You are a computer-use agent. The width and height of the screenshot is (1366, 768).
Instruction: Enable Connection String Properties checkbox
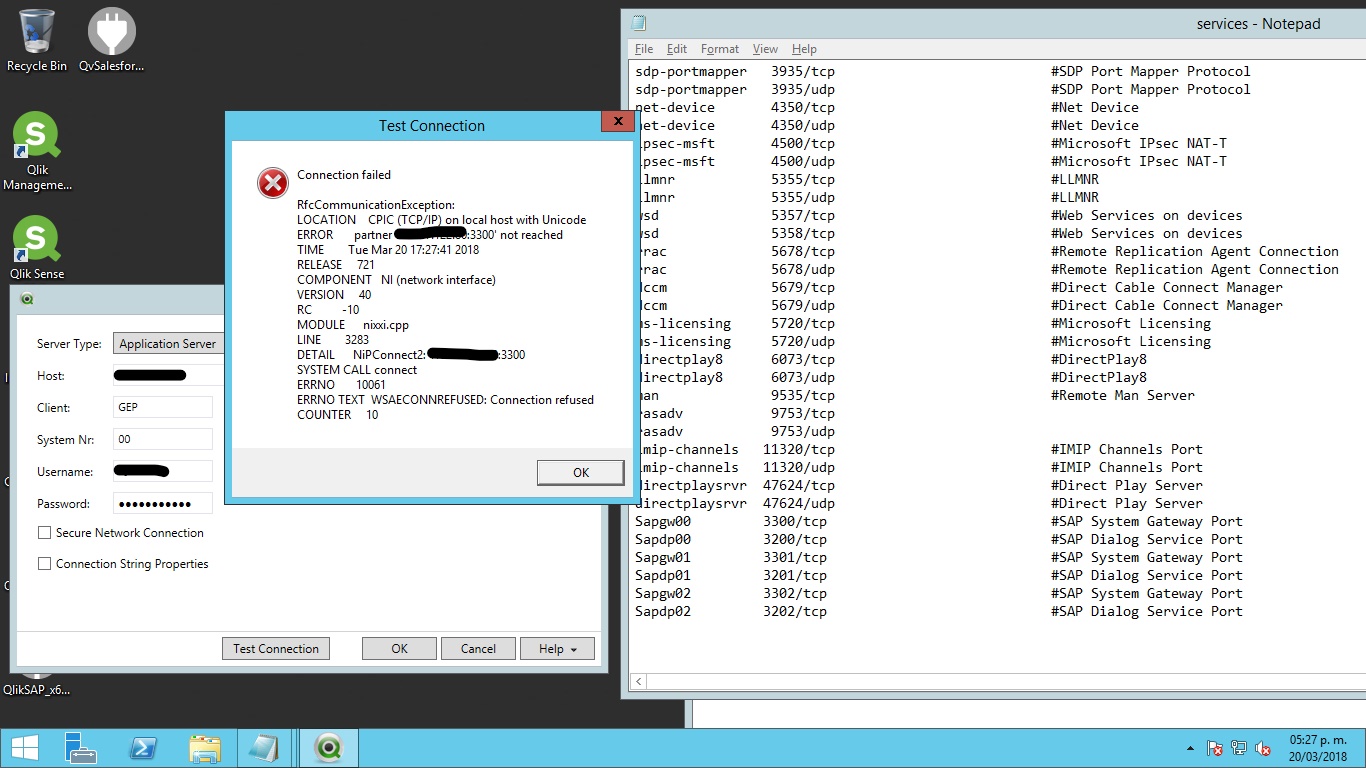point(44,564)
